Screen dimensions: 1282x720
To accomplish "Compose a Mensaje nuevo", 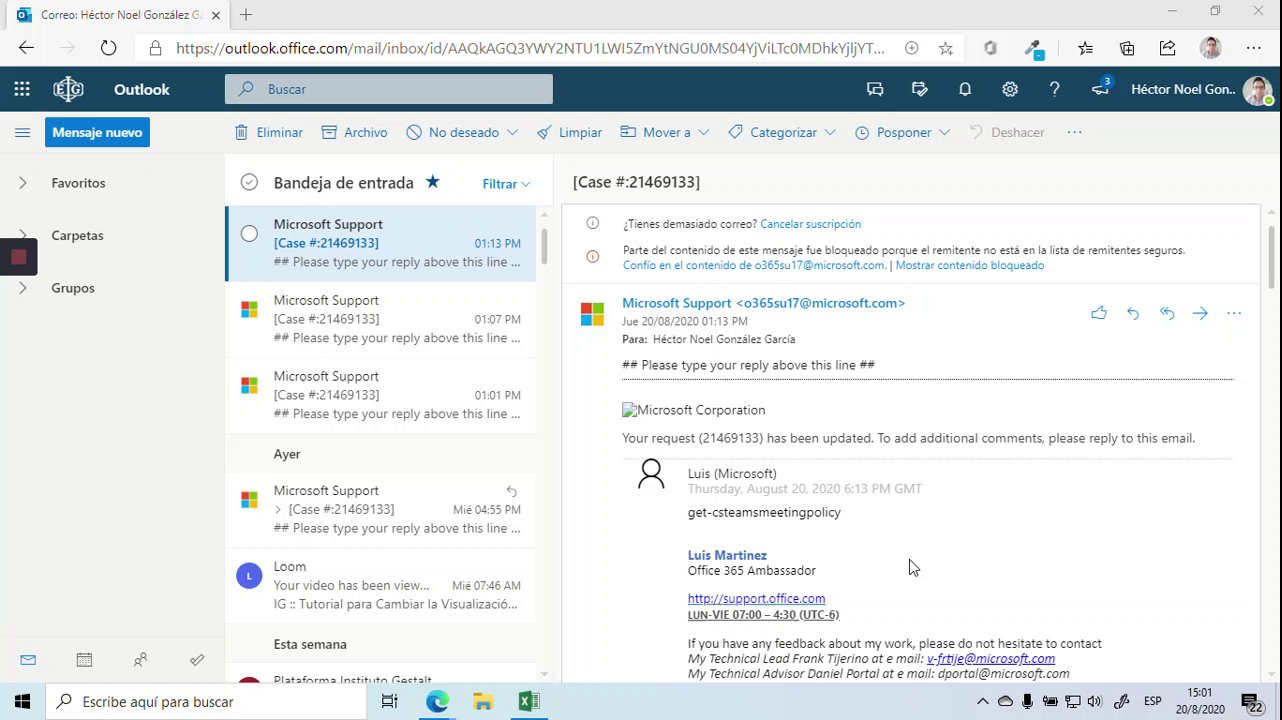I will 97,132.
